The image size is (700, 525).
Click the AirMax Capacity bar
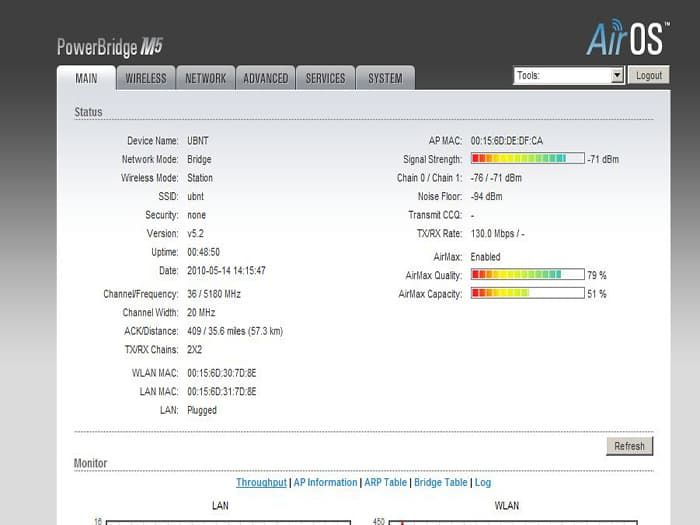tap(528, 293)
